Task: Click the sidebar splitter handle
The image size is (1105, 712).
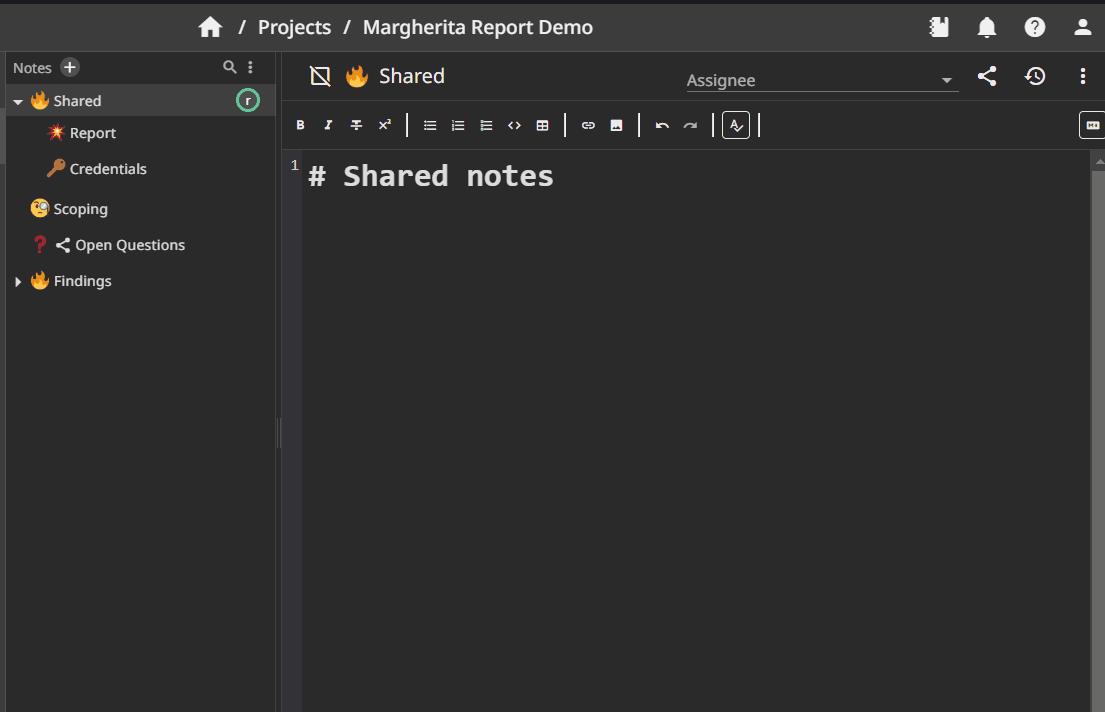Action: coord(279,433)
